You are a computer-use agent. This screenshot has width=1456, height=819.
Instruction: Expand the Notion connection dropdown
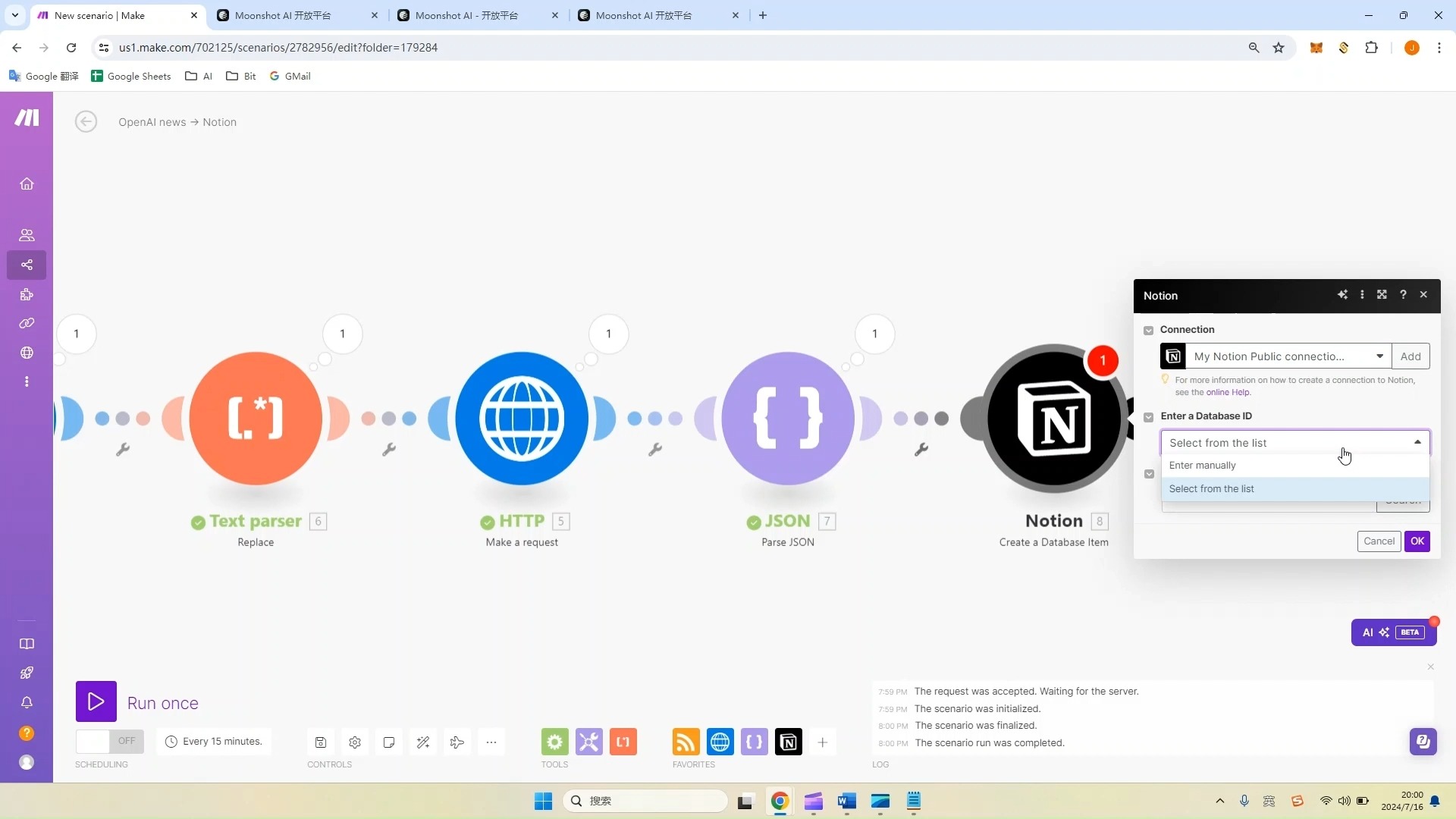pos(1379,356)
